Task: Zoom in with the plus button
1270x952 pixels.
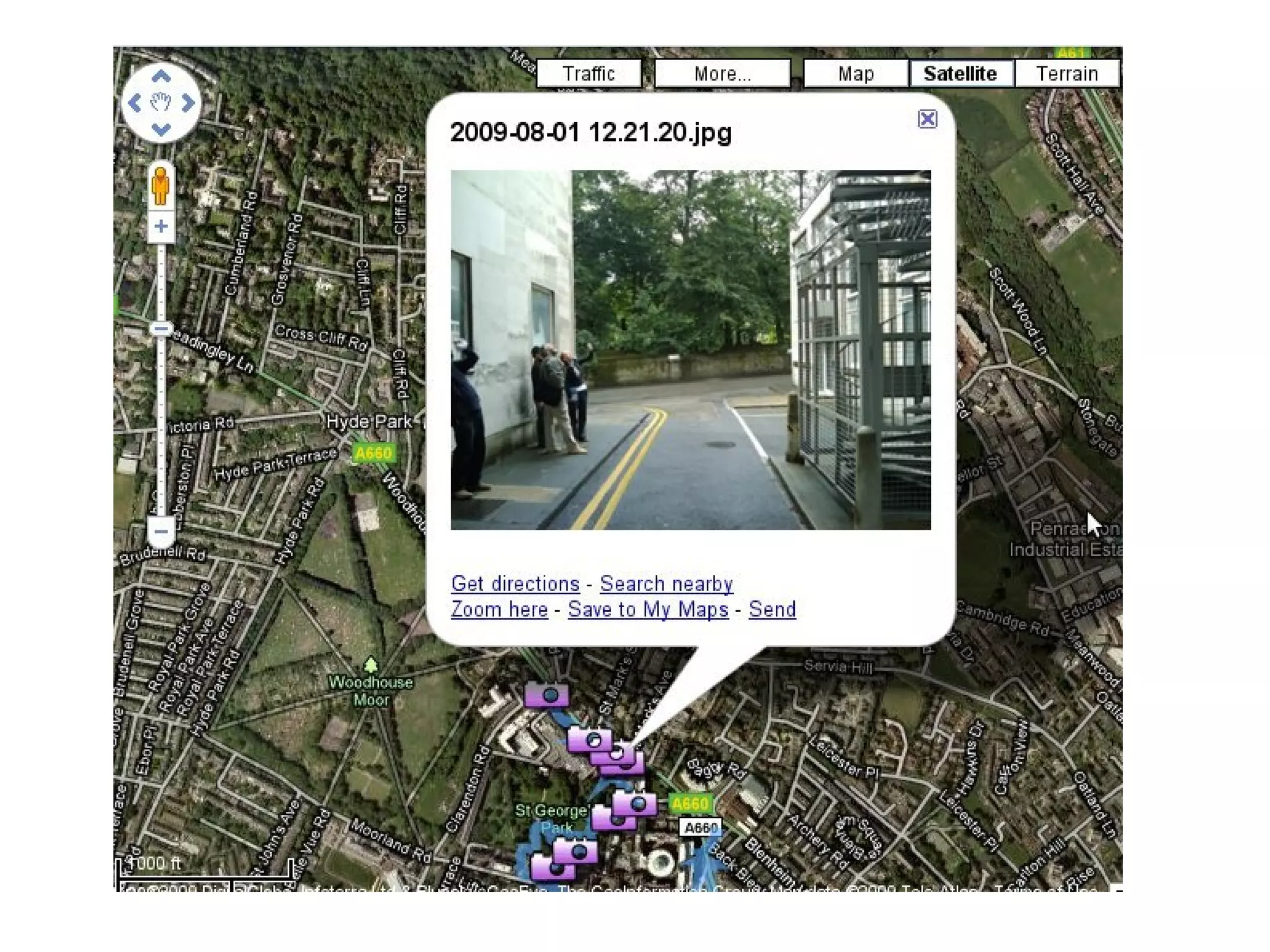Action: pos(161,226)
